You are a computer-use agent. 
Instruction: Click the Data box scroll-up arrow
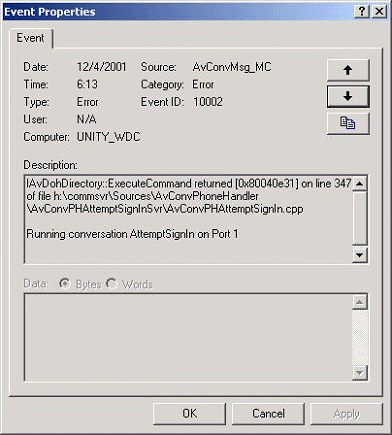[360, 302]
